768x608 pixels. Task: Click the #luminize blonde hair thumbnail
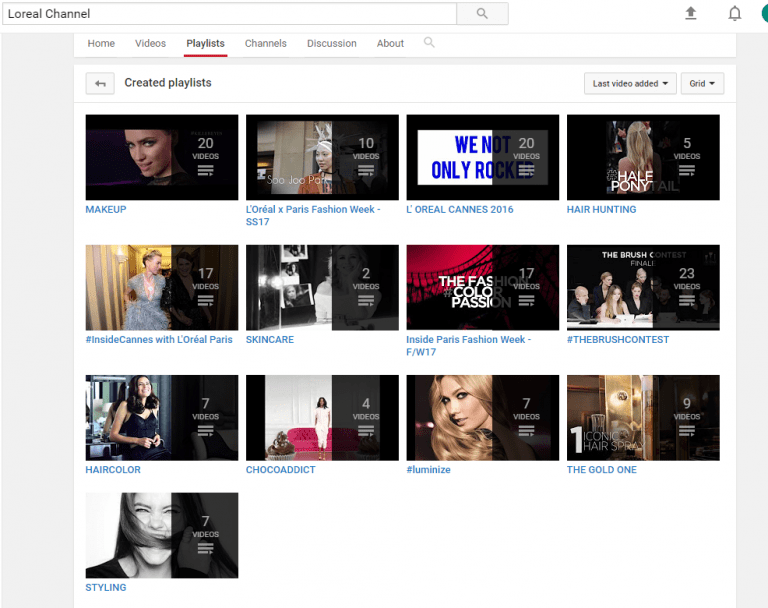[482, 417]
